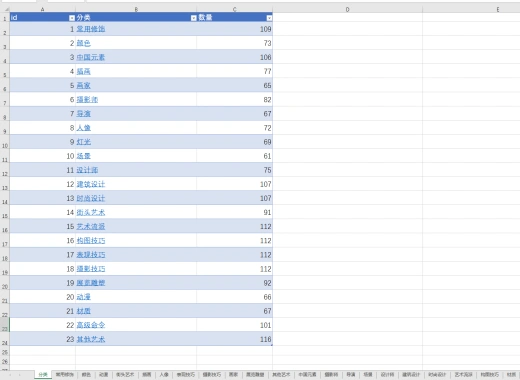Image resolution: width=520 pixels, height=380 pixels.
Task: Select column D header
Action: pyautogui.click(x=347, y=9)
